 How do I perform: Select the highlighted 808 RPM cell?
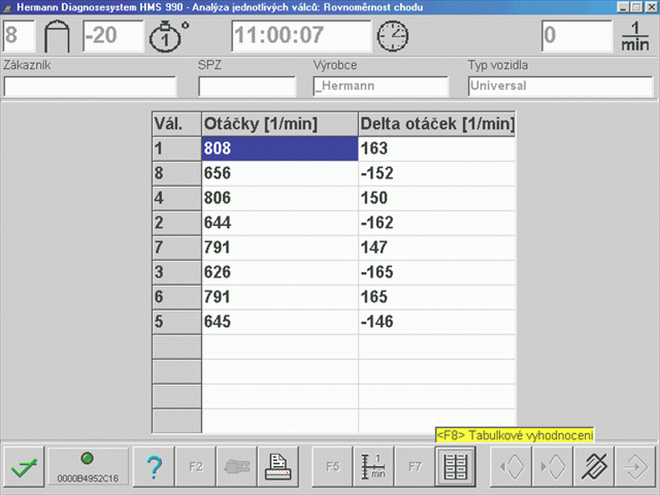pos(280,149)
